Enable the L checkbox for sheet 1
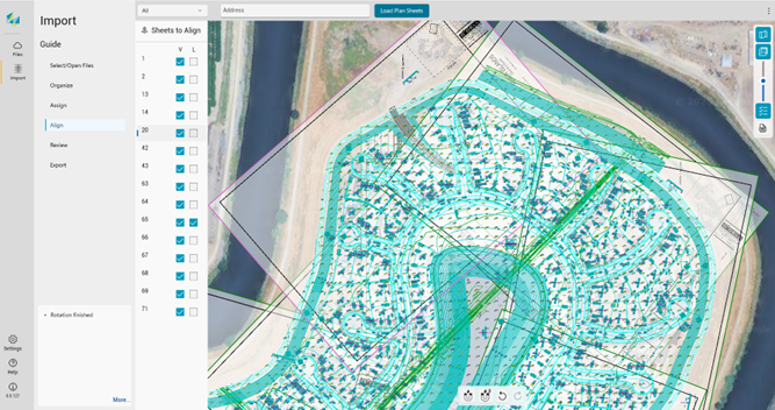This screenshot has width=775, height=410. point(193,62)
